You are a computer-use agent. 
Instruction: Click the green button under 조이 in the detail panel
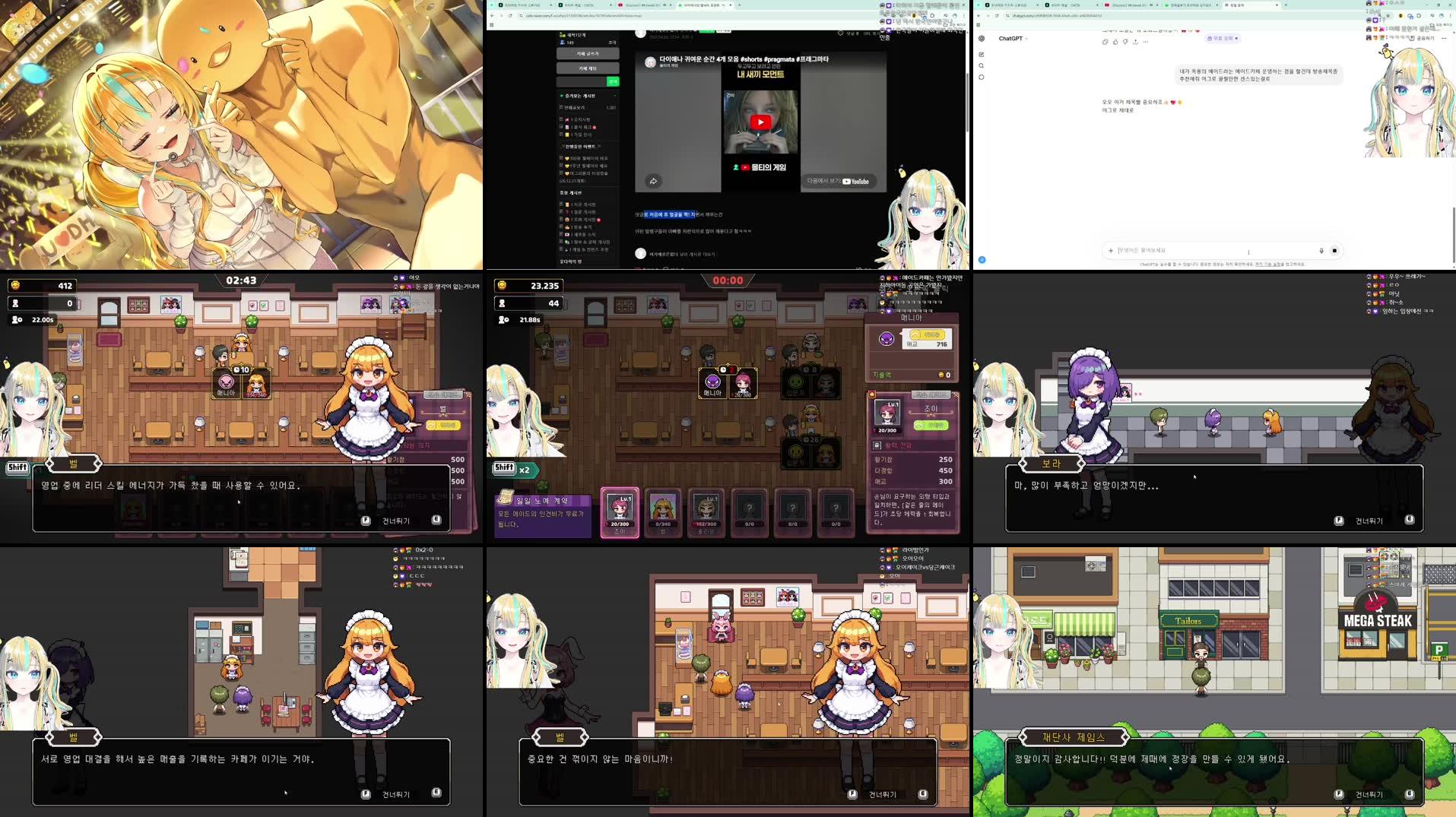(931, 425)
